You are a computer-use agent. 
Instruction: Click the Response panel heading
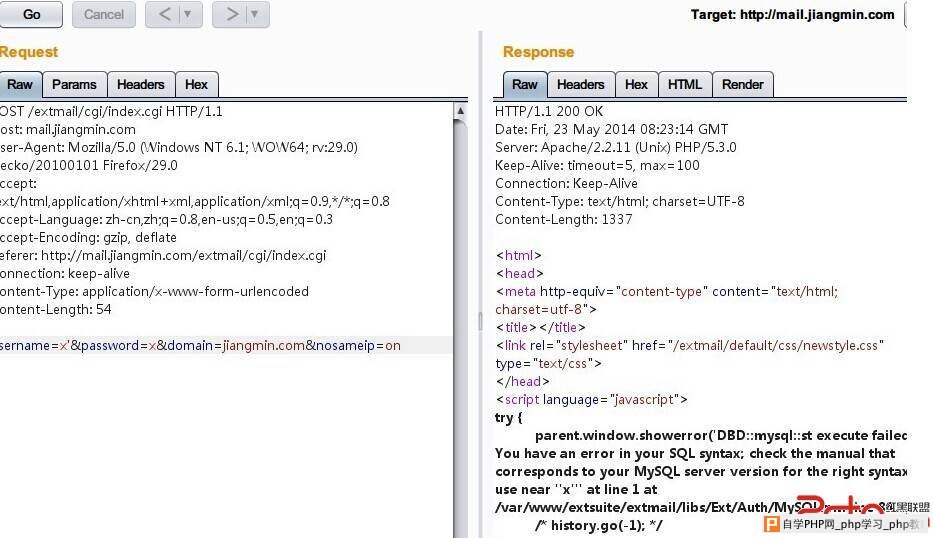point(538,52)
